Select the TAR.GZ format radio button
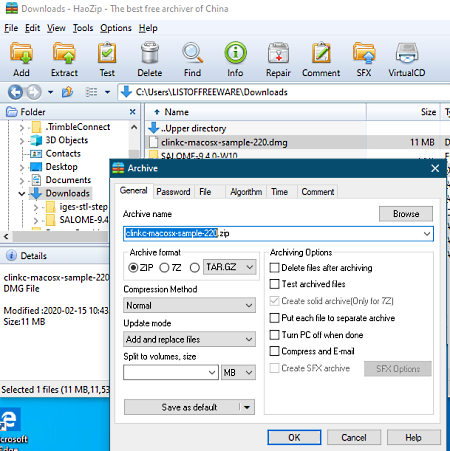 pyautogui.click(x=195, y=267)
